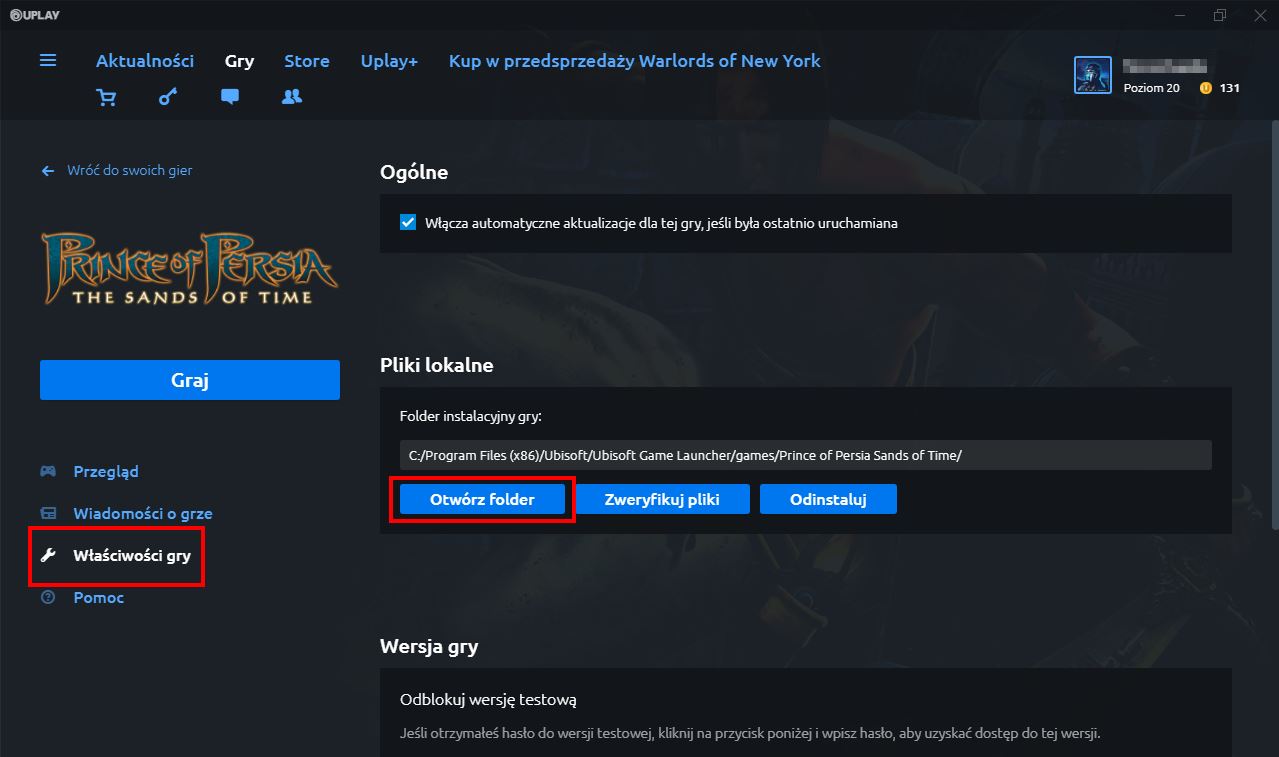Click the Folder instalacyjny gry label
The height and width of the screenshot is (757, 1279).
pos(471,415)
